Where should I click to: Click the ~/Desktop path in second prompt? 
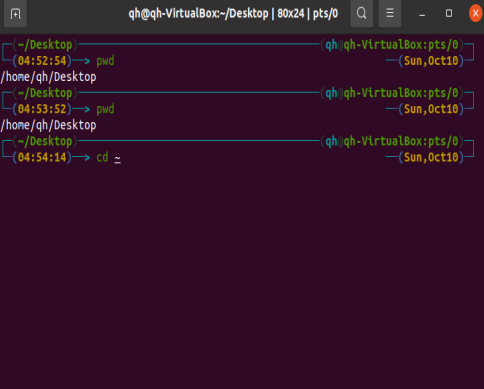[x=45, y=93]
